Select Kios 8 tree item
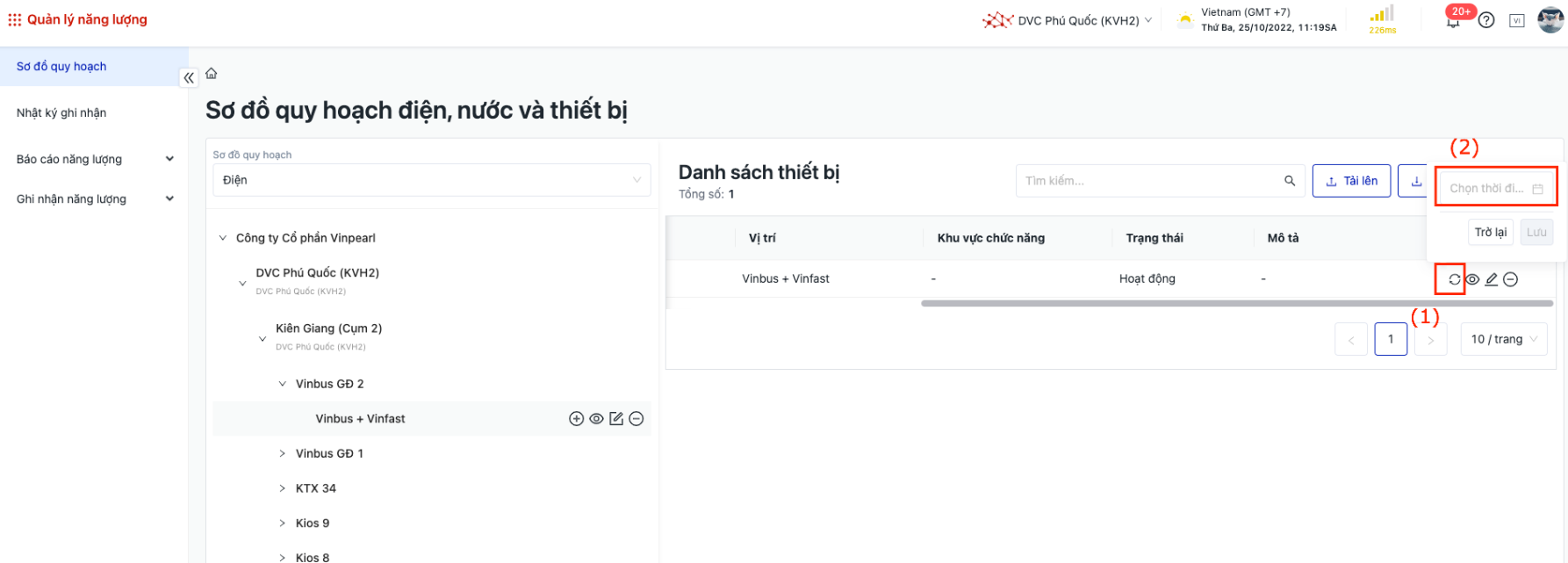The width and height of the screenshot is (1568, 563). [x=313, y=558]
